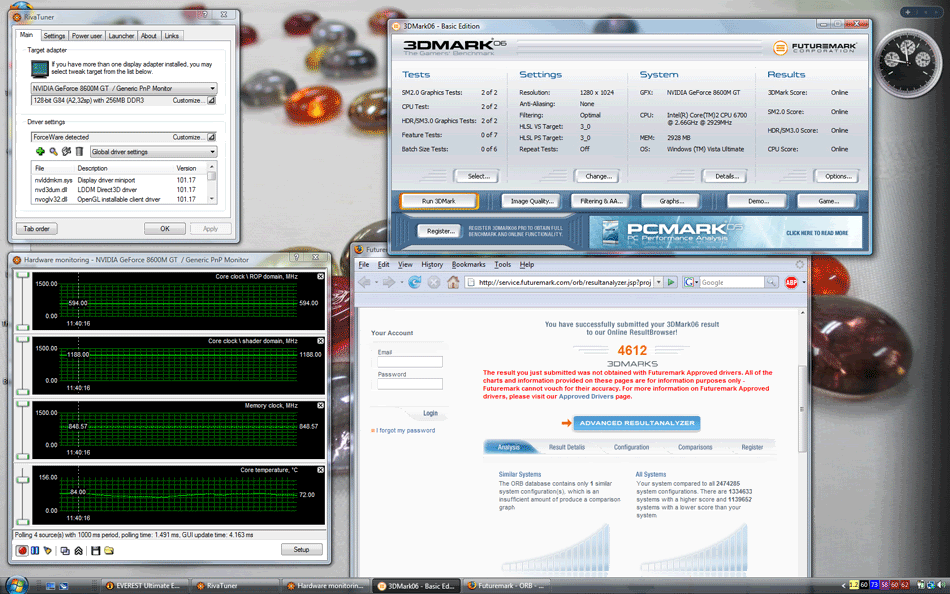950x594 pixels.
Task: Click the green Go arrow beside the URL bar
Action: pyautogui.click(x=671, y=282)
